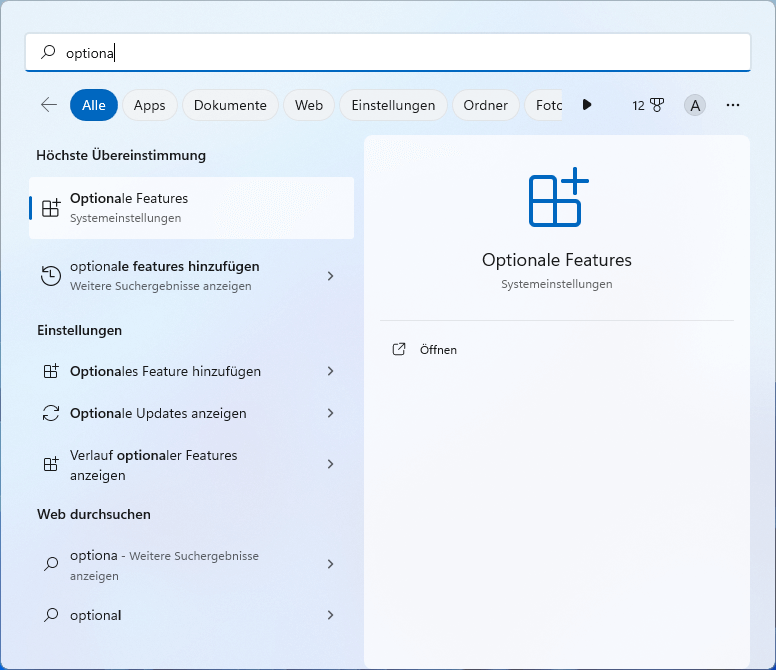The height and width of the screenshot is (670, 776).
Task: Click Öffnen in the preview pane
Action: pos(438,350)
